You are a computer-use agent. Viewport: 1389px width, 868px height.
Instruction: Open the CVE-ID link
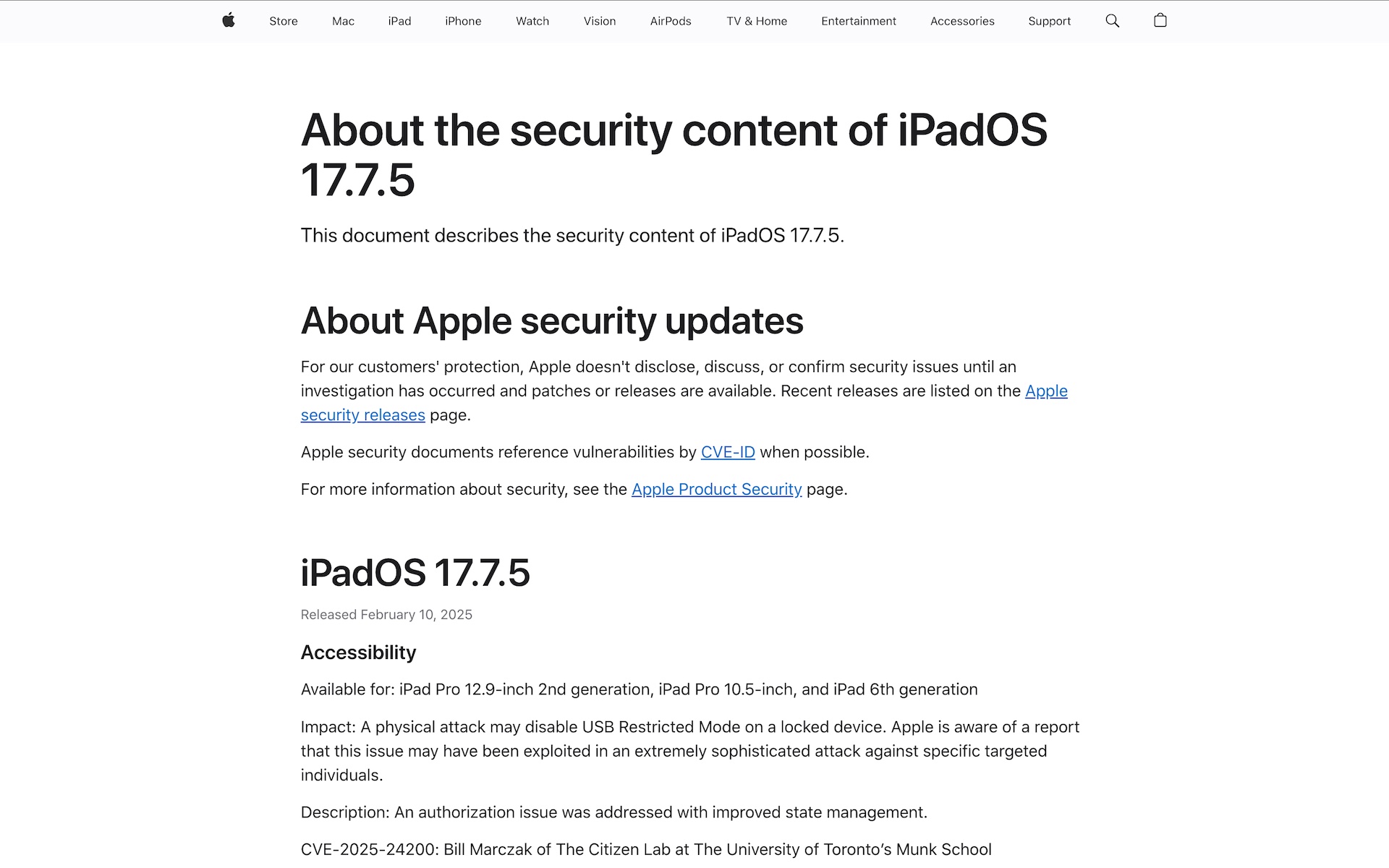(728, 452)
